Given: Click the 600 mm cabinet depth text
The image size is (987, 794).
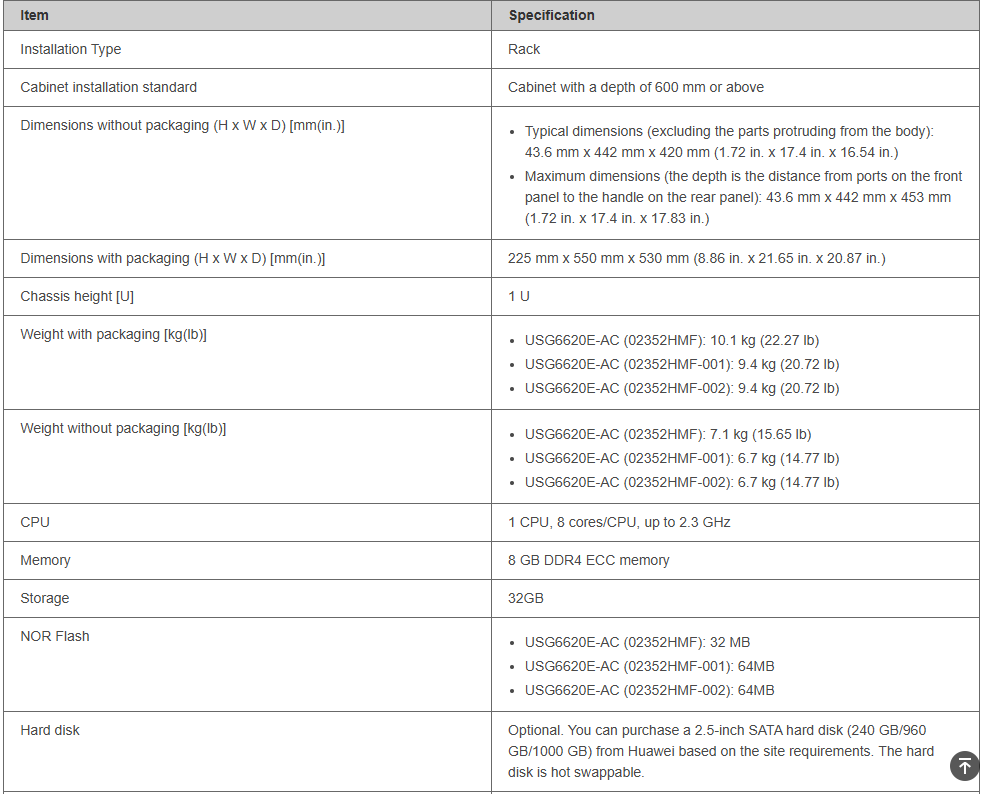Looking at the screenshot, I should coord(635,87).
